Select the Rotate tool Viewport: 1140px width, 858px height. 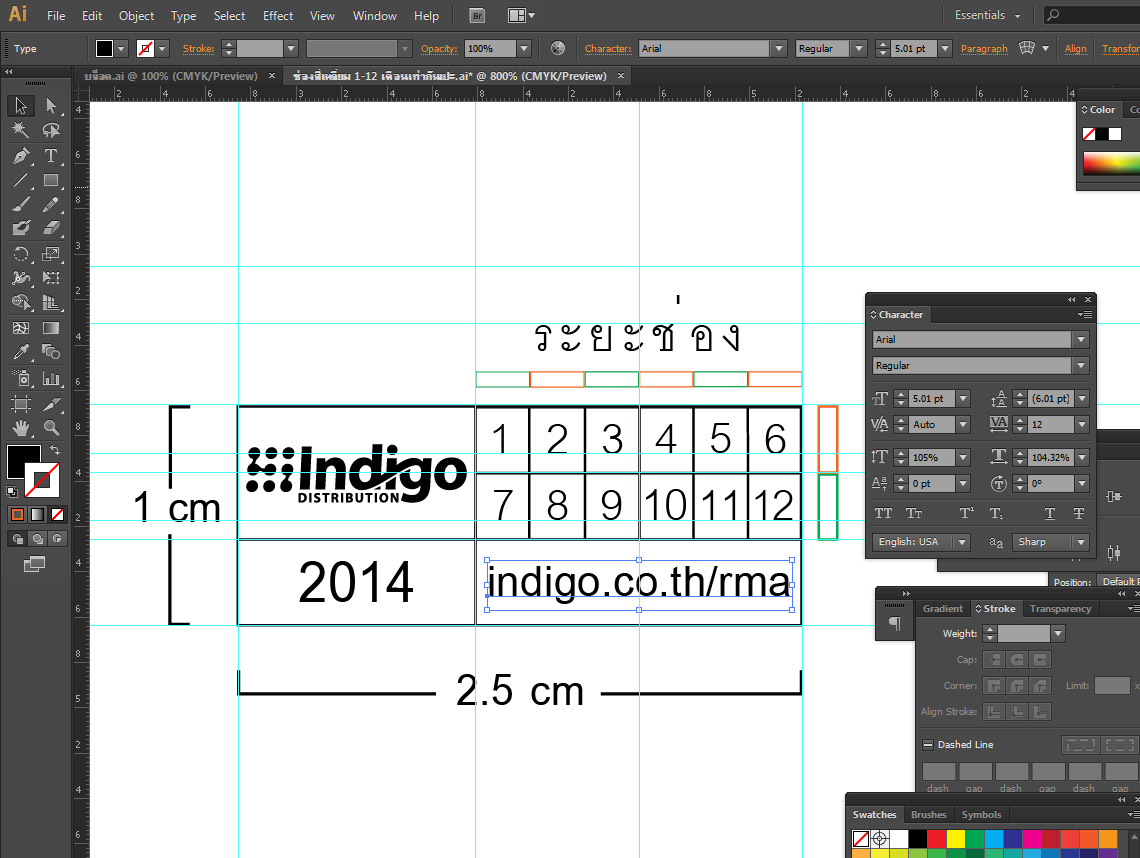[20, 254]
